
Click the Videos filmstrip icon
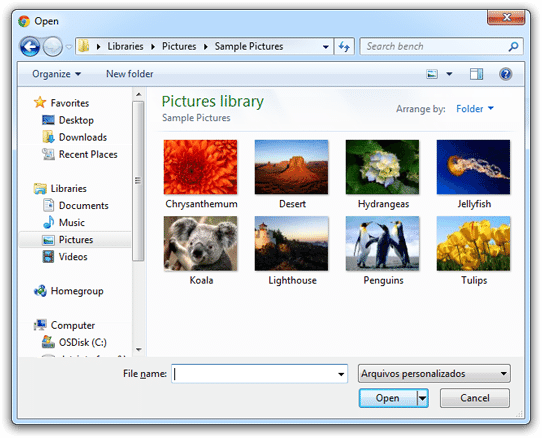point(48,257)
